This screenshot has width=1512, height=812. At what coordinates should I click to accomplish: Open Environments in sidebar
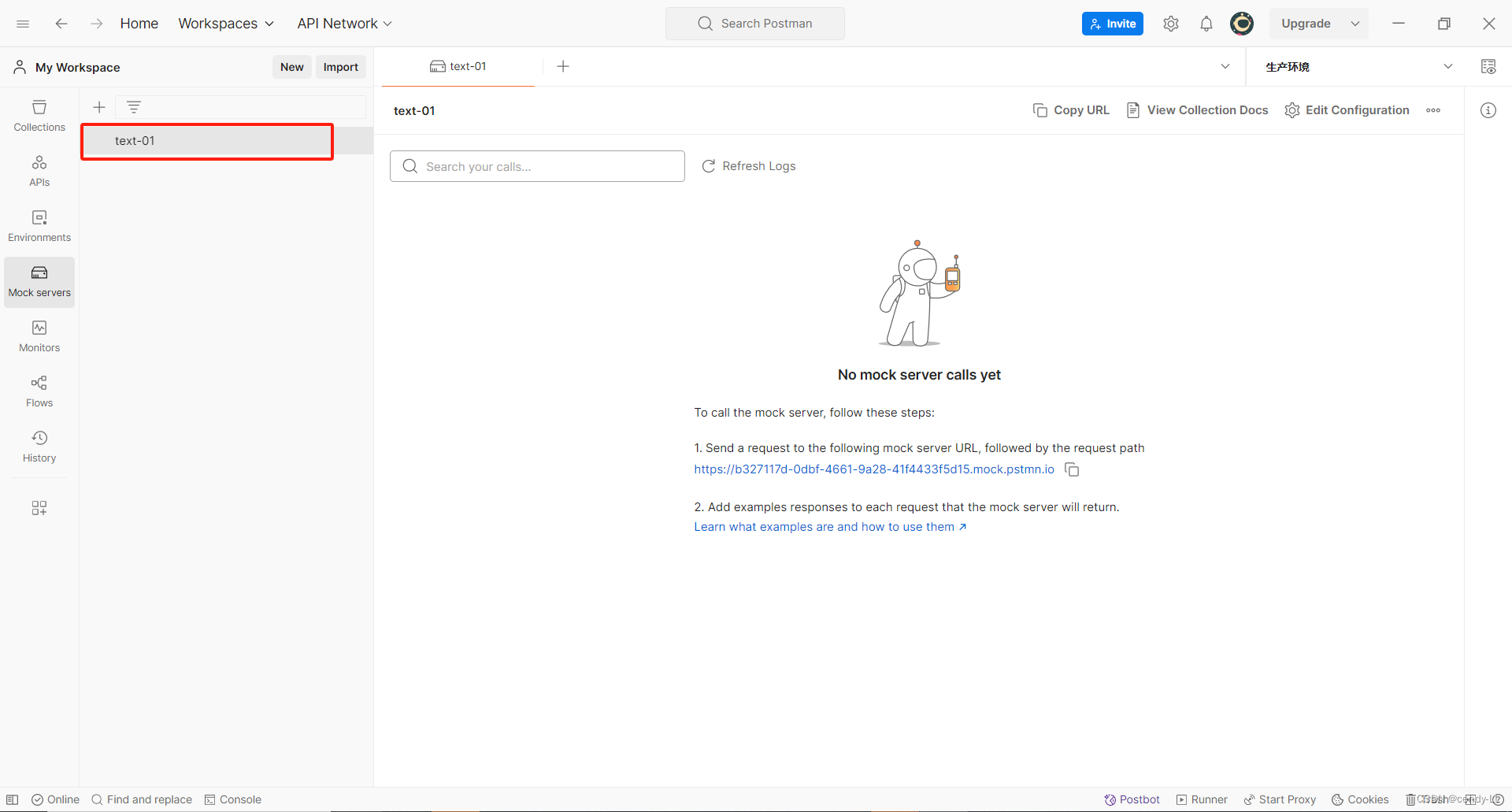39,226
